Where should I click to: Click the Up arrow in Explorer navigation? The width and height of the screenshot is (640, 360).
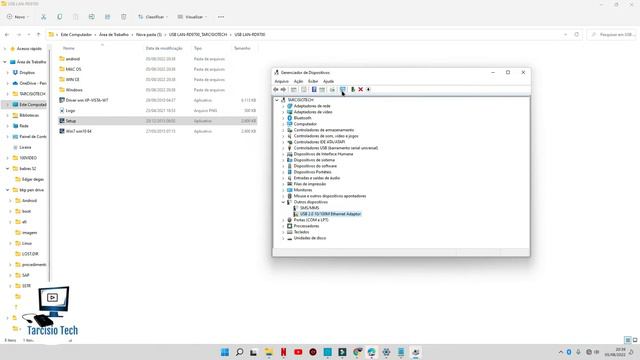[x=39, y=35]
